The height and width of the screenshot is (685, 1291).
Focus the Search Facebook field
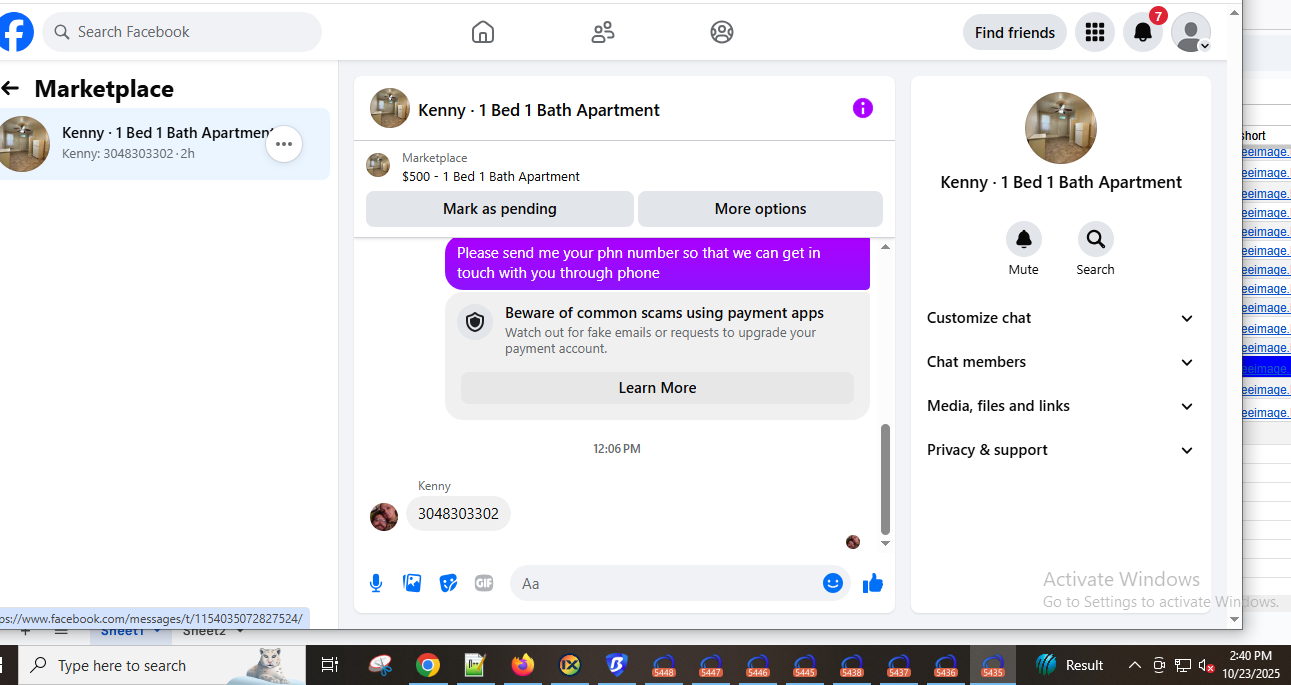coord(182,32)
